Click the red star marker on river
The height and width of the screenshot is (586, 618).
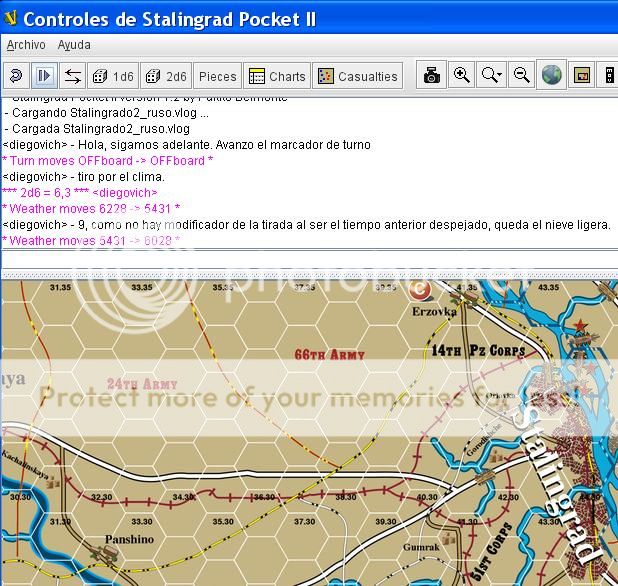pos(580,326)
